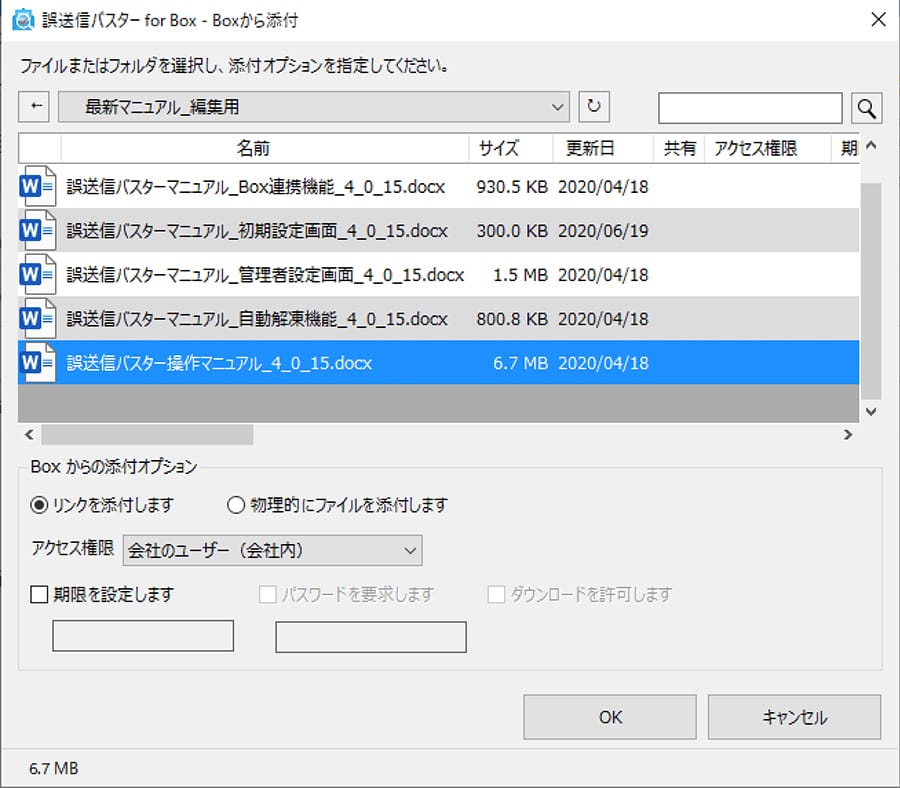Click the 2020/06/19 date cell
This screenshot has height=788, width=900.
coord(603,231)
